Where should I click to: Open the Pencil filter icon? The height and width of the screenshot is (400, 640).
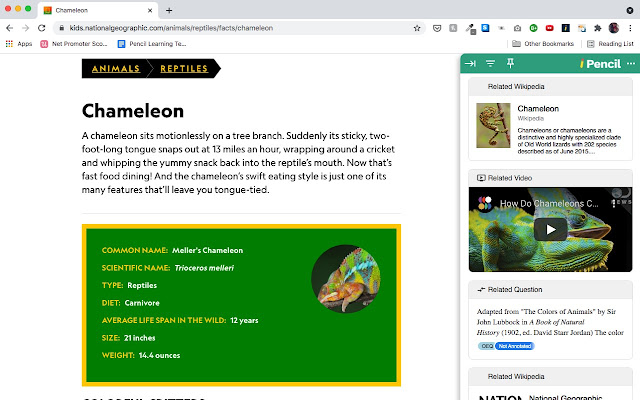click(x=490, y=63)
